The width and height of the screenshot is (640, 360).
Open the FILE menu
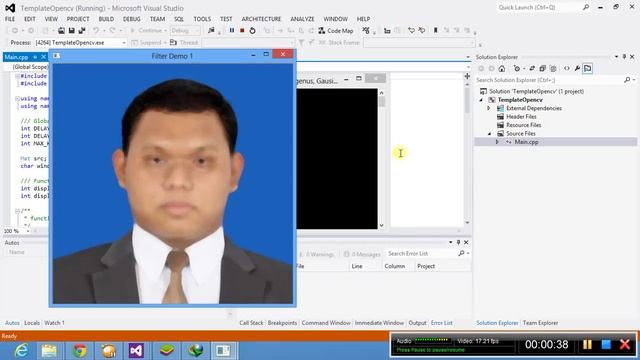[10, 19]
